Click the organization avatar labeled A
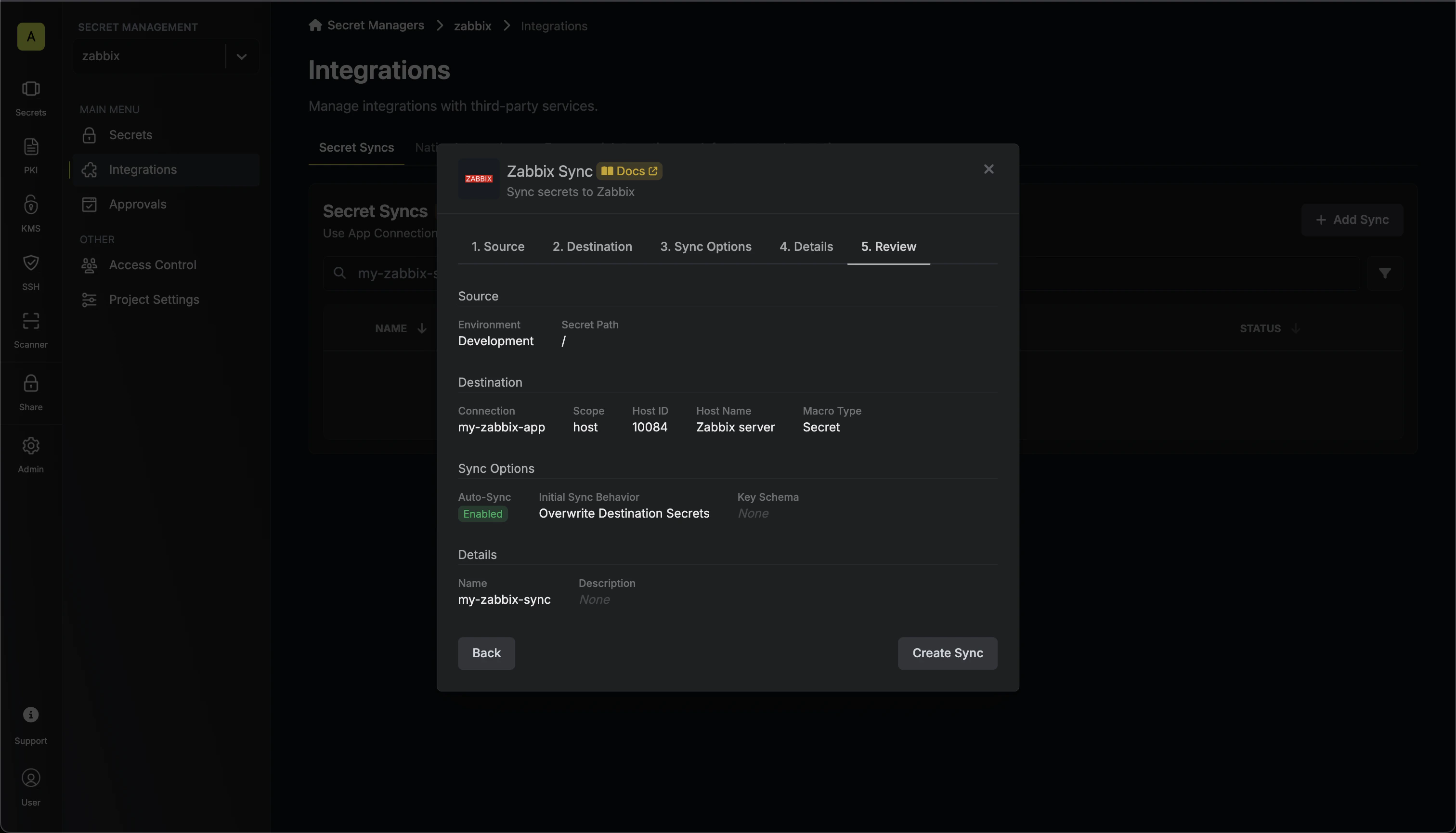Image resolution: width=1456 pixels, height=833 pixels. (x=31, y=37)
